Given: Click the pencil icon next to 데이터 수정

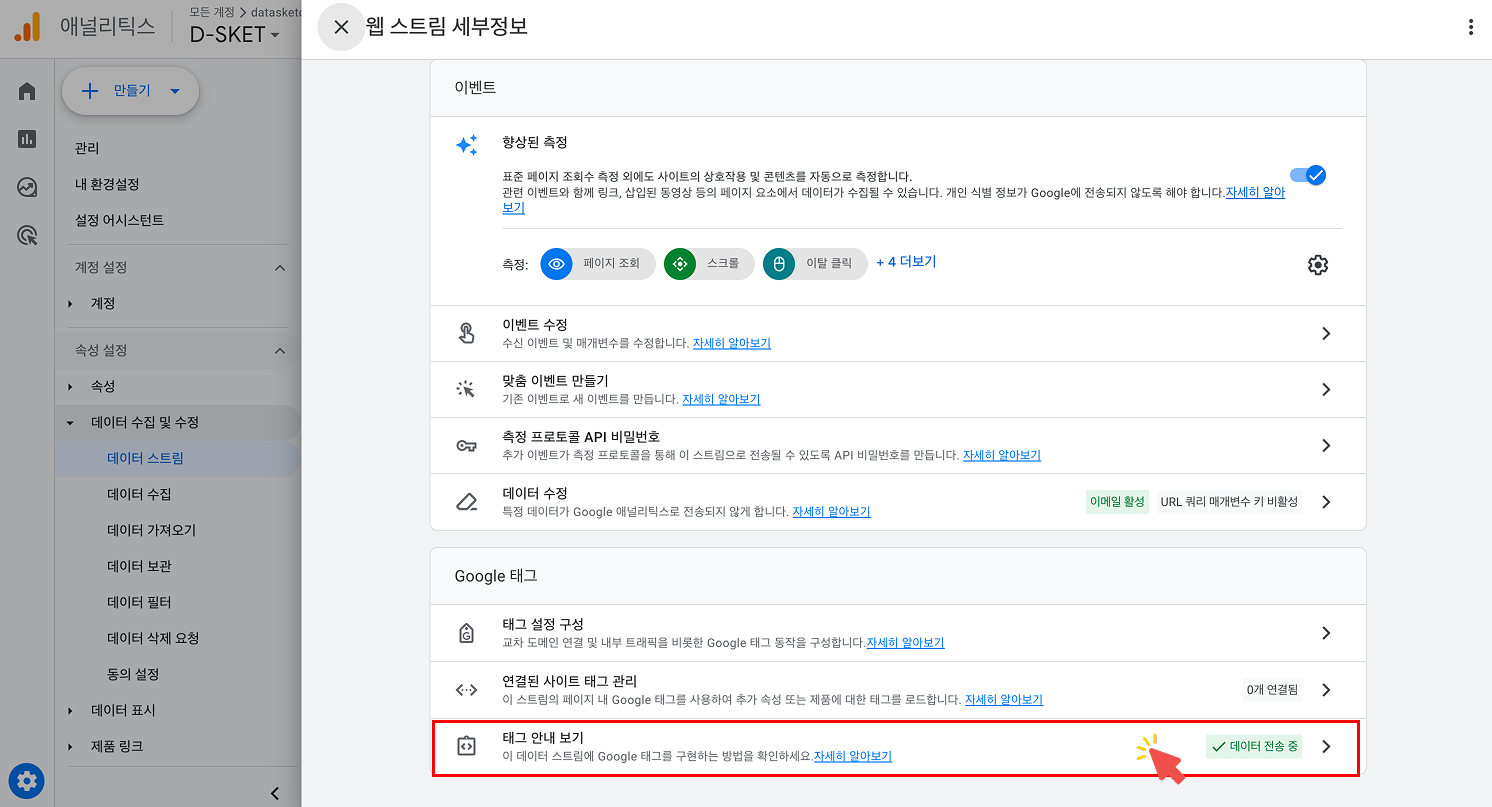Looking at the screenshot, I should [466, 501].
